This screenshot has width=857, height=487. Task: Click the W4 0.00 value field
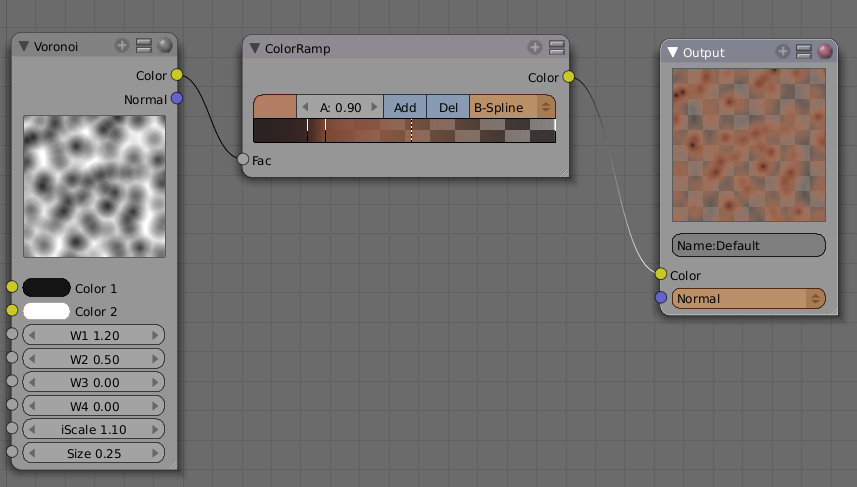[93, 406]
